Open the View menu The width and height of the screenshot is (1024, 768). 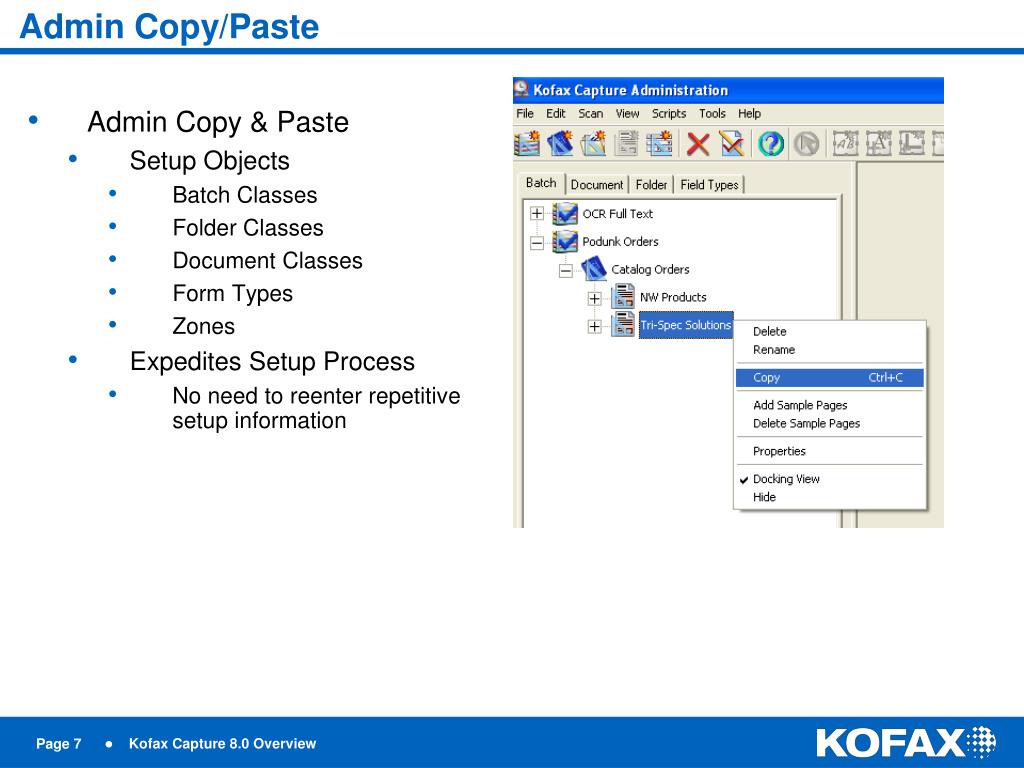[628, 114]
